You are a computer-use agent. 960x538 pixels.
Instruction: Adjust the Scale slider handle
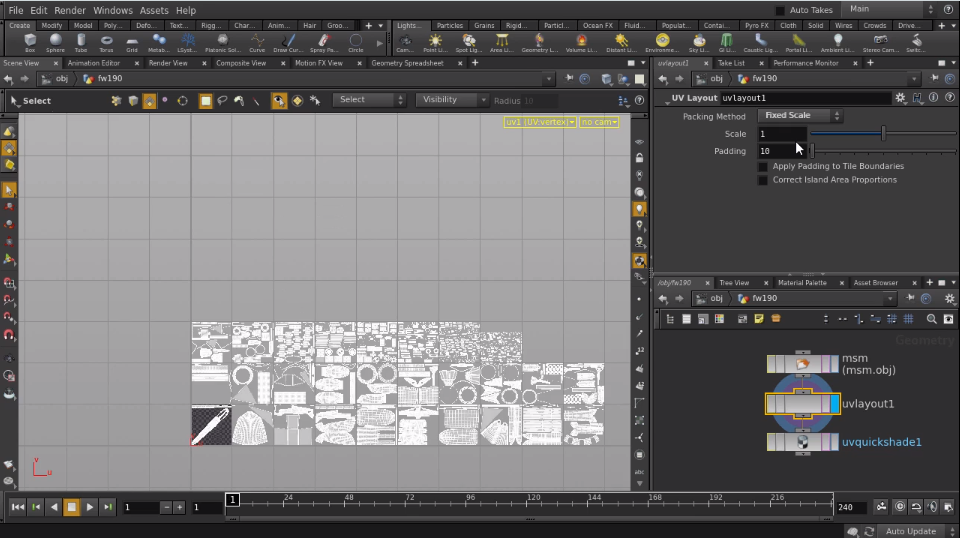point(883,133)
